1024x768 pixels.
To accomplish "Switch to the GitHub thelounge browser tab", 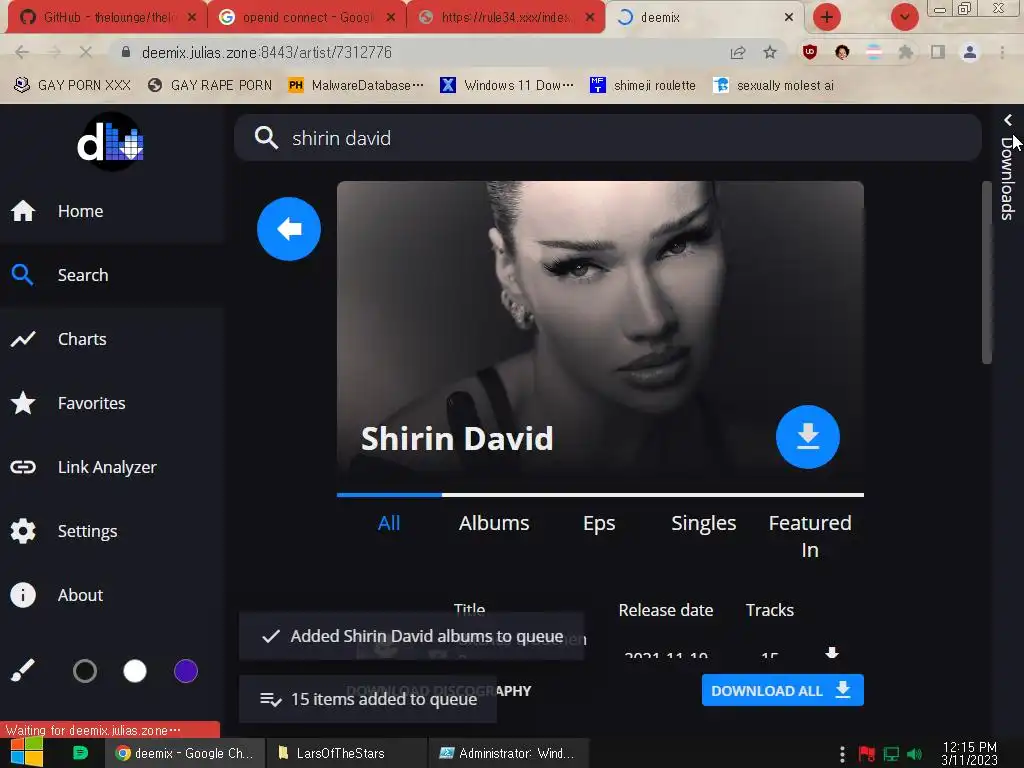I will [x=108, y=17].
